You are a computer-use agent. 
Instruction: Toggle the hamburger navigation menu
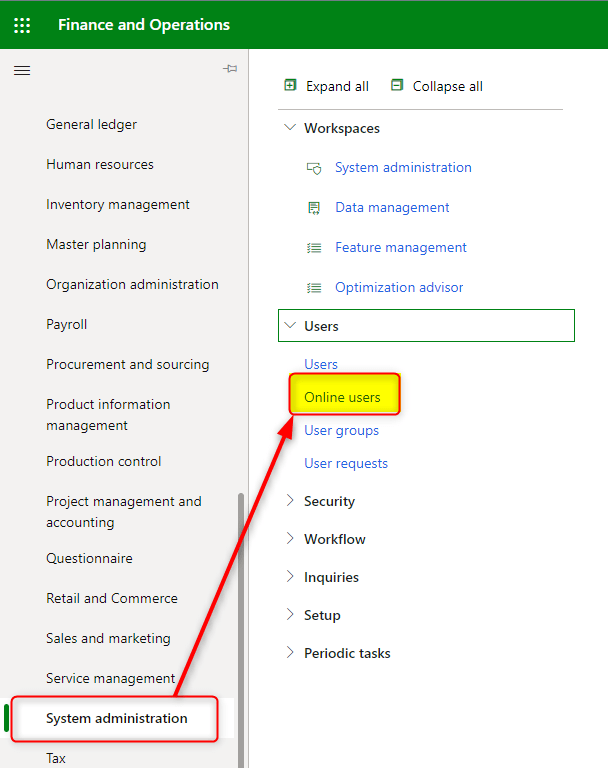[x=22, y=70]
